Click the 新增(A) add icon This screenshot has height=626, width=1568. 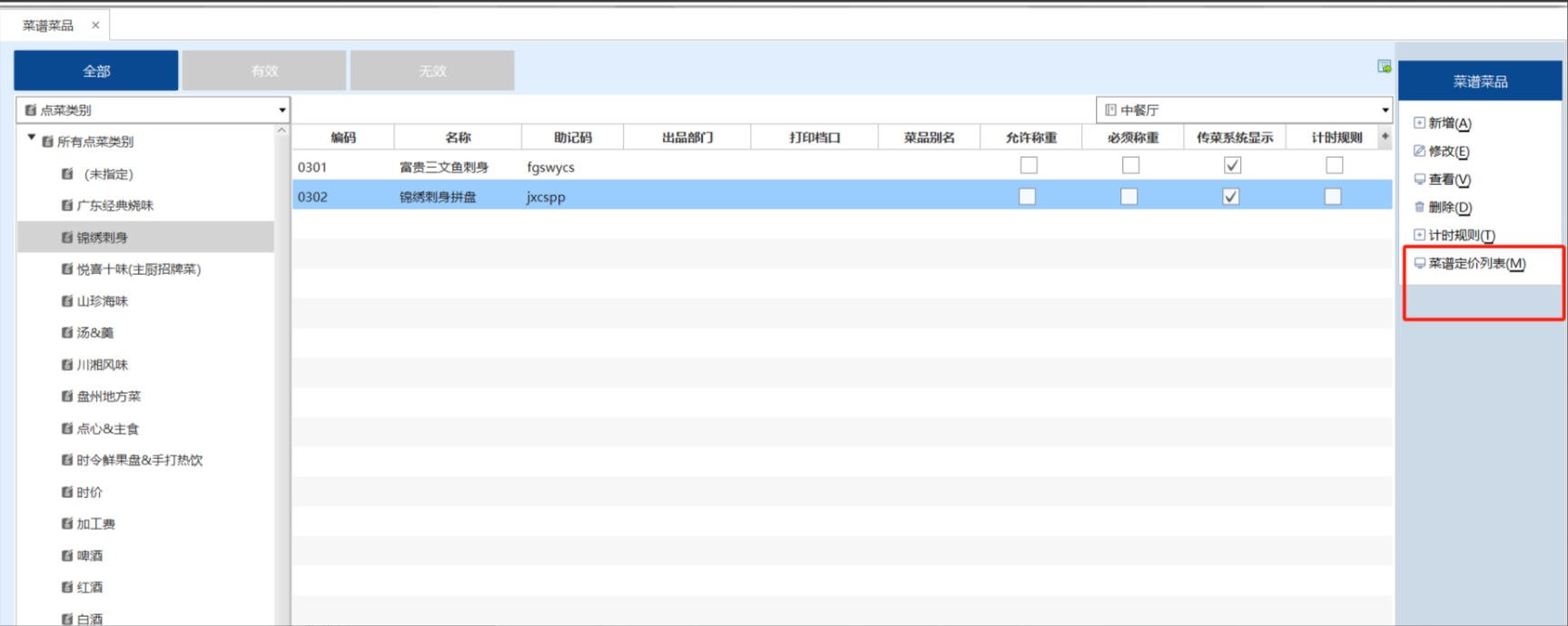[1419, 122]
